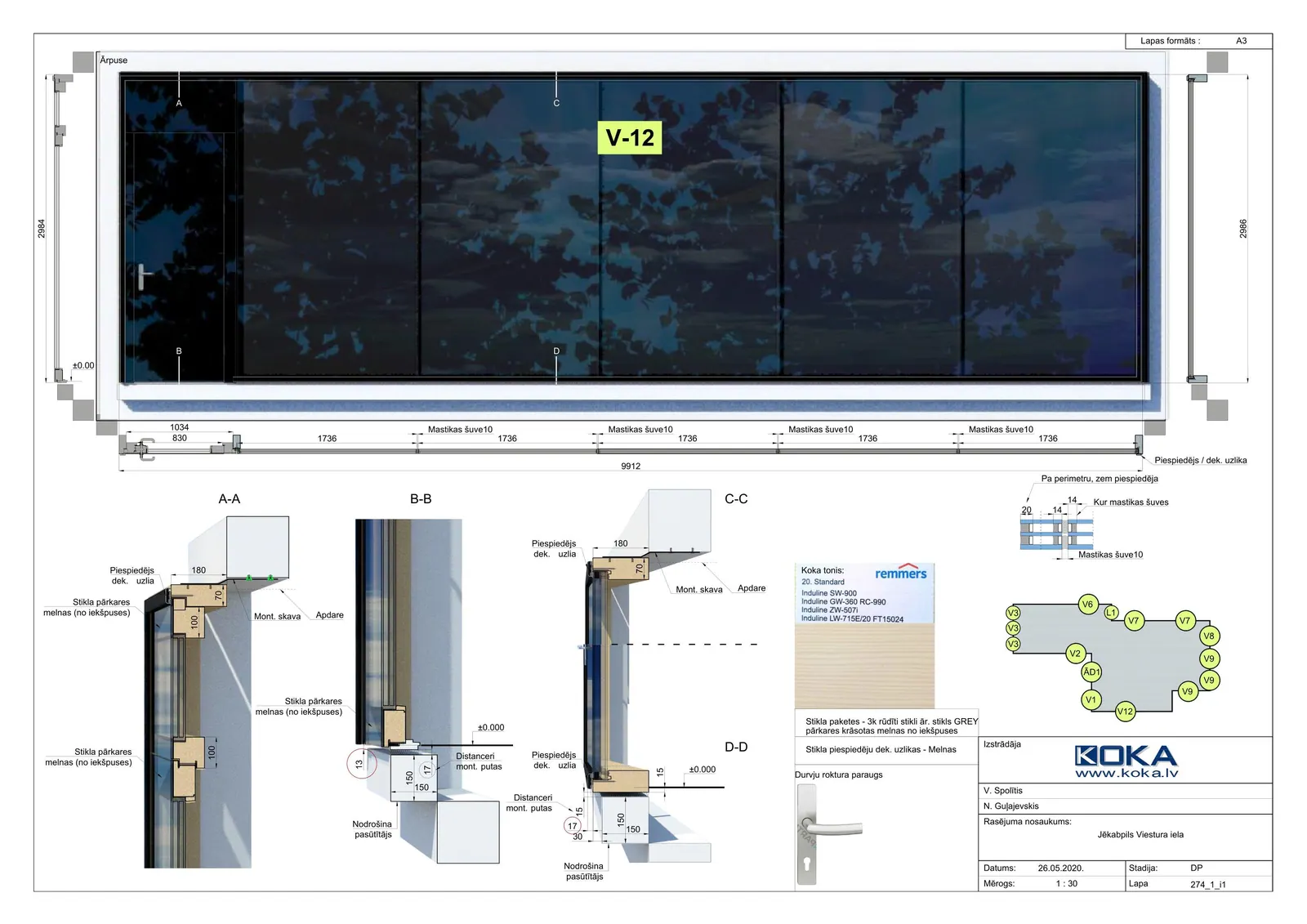Click the right height dimension '2986'

(1243, 229)
